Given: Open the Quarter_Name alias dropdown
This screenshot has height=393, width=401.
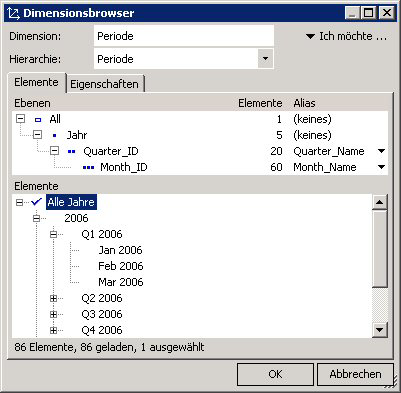Looking at the screenshot, I should point(381,151).
